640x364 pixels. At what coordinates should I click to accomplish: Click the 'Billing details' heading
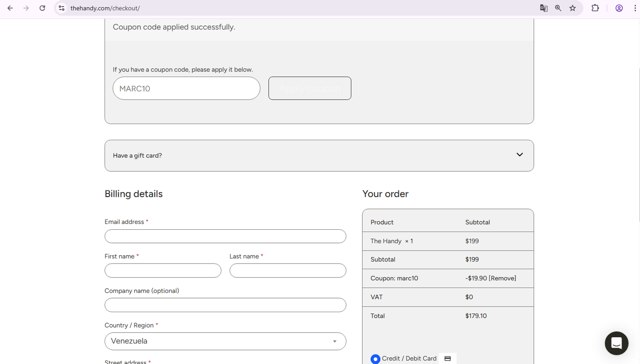click(133, 194)
